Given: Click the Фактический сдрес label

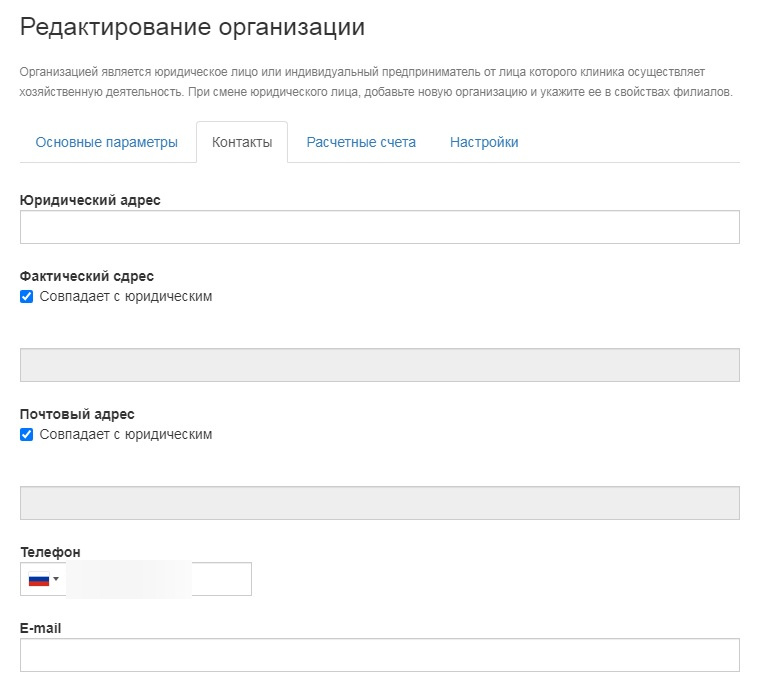Looking at the screenshot, I should [x=87, y=276].
